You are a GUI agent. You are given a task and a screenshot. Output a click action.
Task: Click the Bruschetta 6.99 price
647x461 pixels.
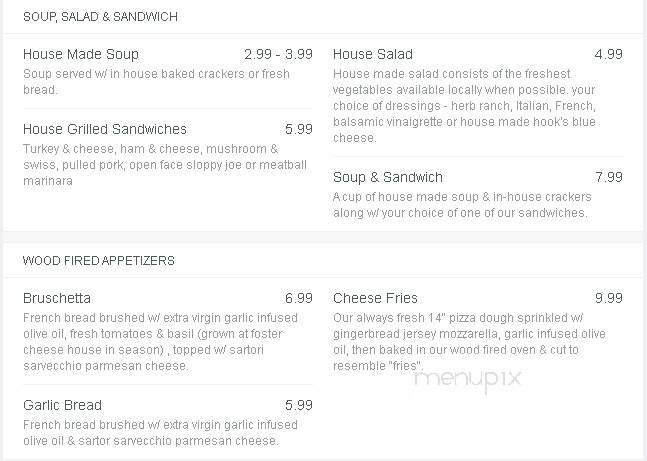[x=298, y=298]
